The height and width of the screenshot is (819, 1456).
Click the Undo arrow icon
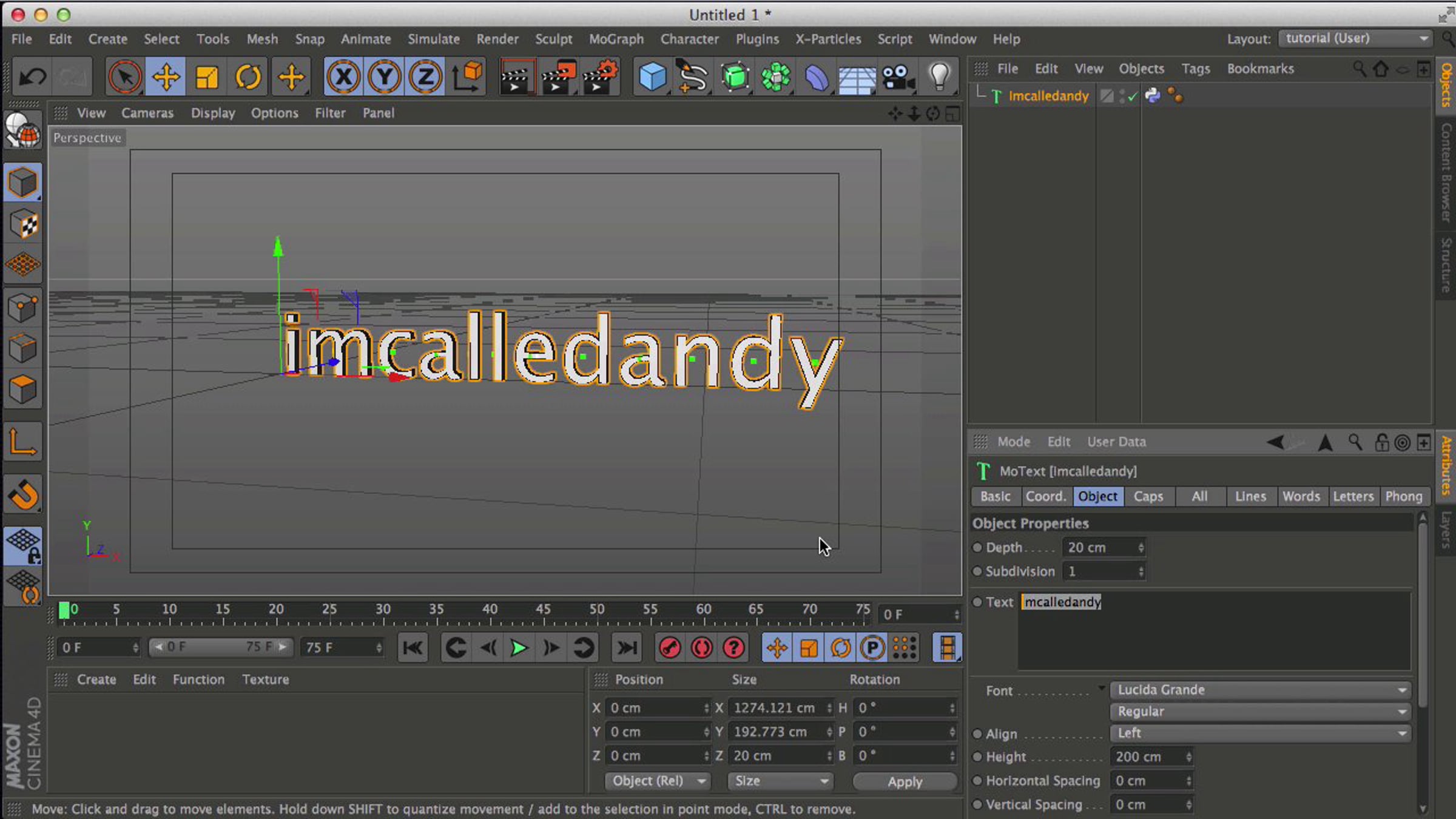[x=32, y=77]
